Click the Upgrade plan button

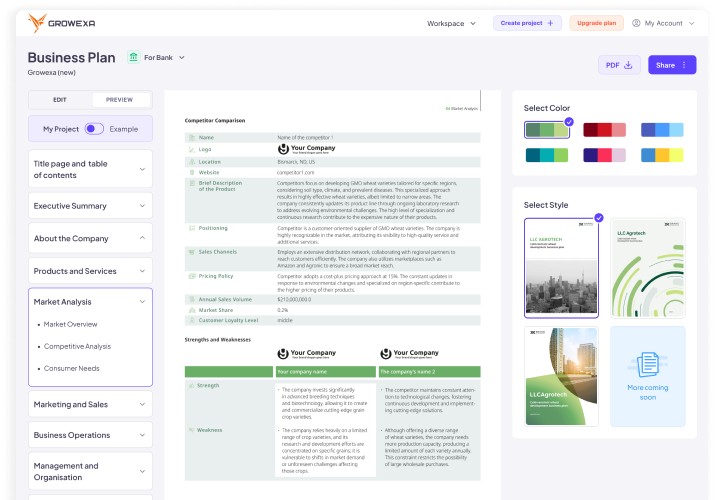(x=596, y=23)
